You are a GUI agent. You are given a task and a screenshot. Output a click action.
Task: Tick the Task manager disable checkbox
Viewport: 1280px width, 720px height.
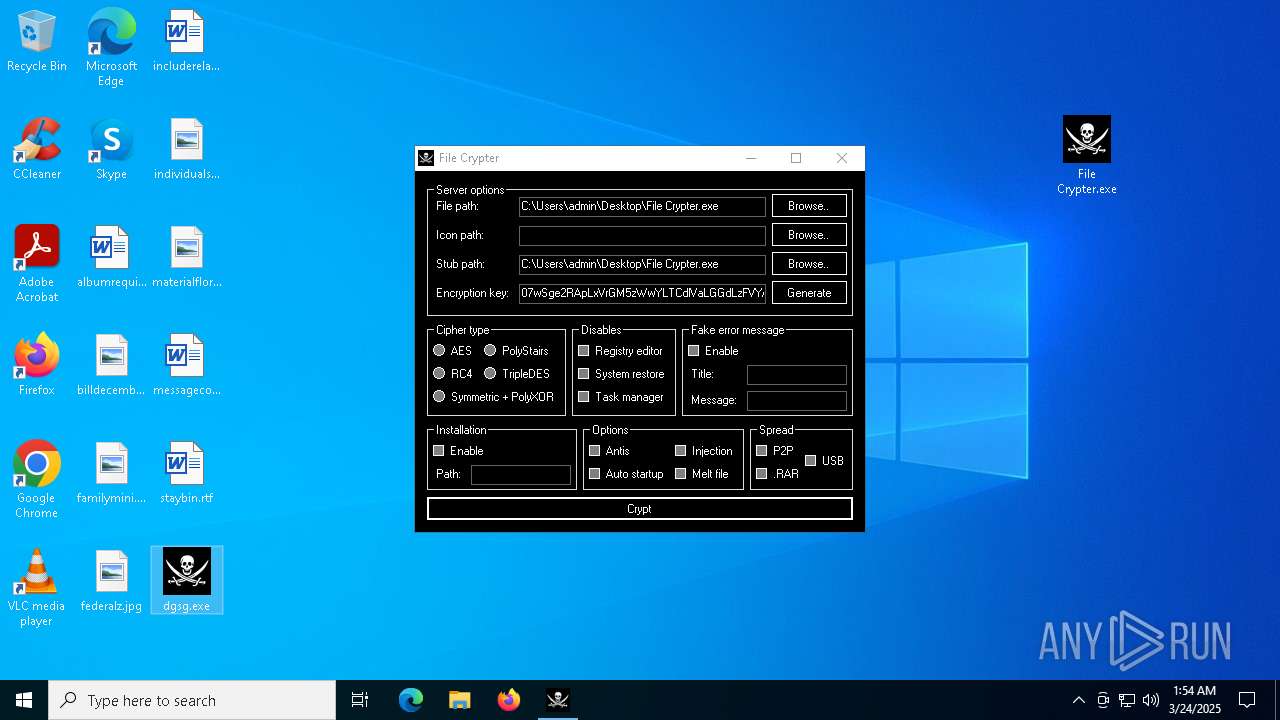[x=584, y=397]
